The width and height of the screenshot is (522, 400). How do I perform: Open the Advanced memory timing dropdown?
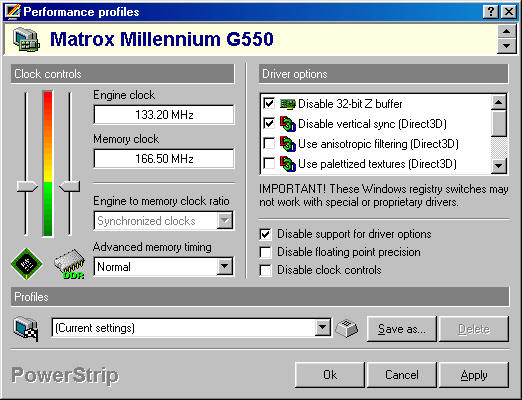(x=225, y=266)
